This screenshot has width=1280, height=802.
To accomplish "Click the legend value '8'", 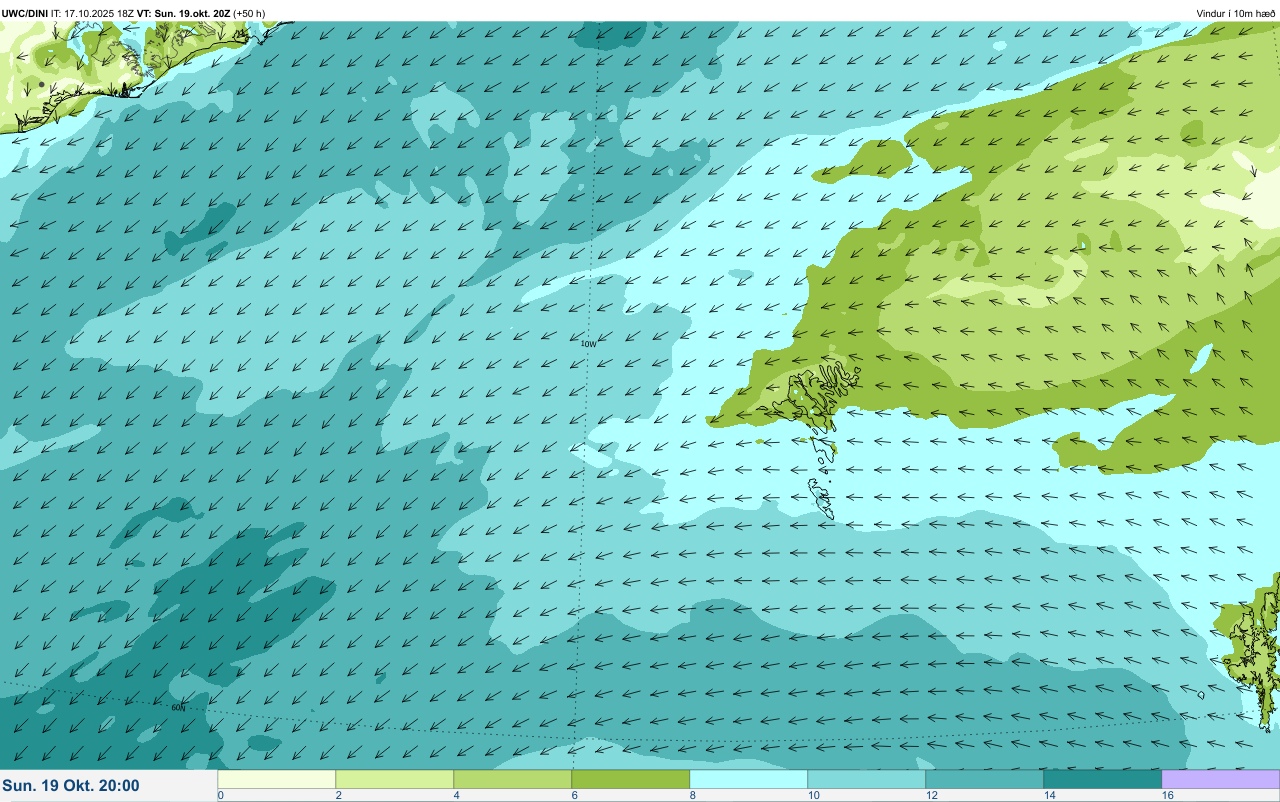I will [692, 795].
